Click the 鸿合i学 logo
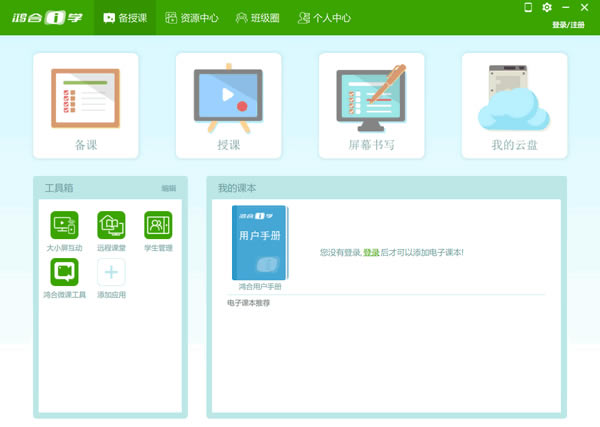Image resolution: width=600 pixels, height=427 pixels. (x=46, y=18)
